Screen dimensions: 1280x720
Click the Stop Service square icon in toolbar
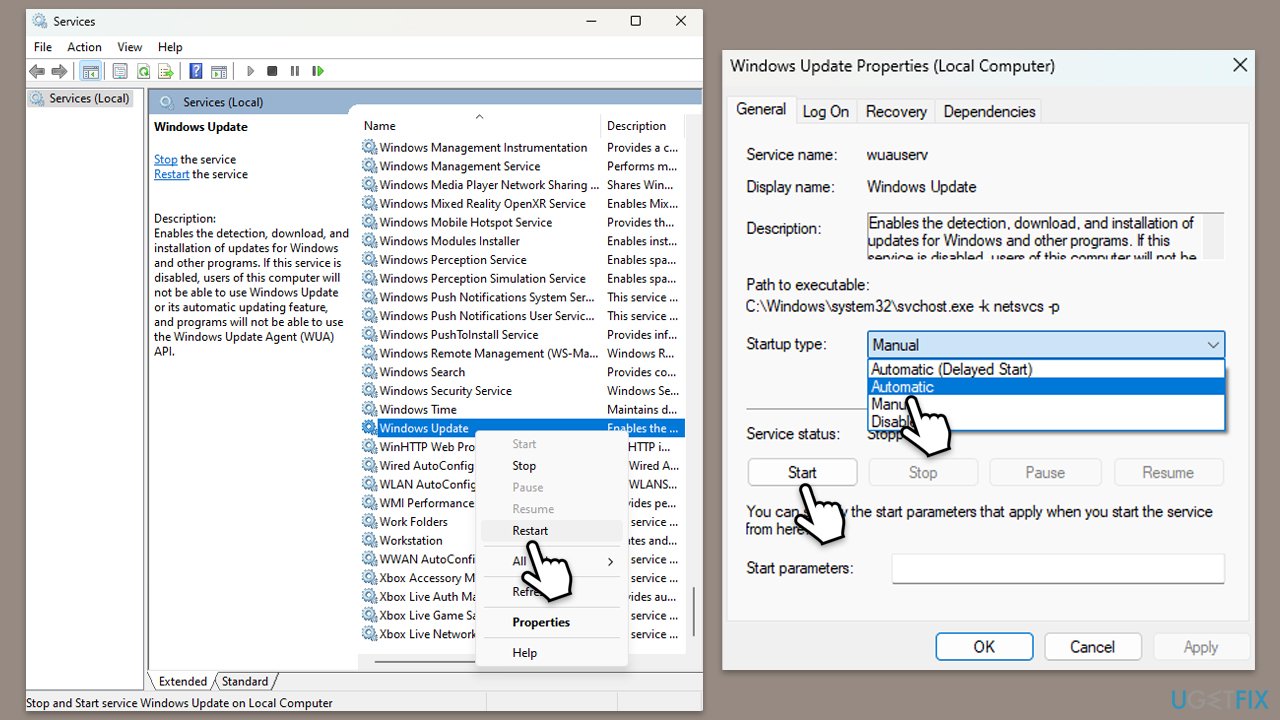click(272, 71)
